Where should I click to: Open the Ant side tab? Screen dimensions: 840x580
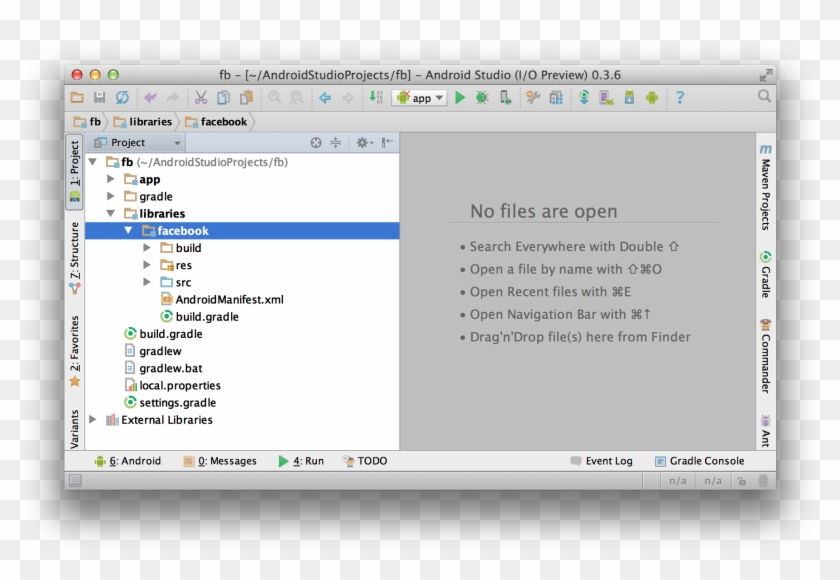[766, 431]
